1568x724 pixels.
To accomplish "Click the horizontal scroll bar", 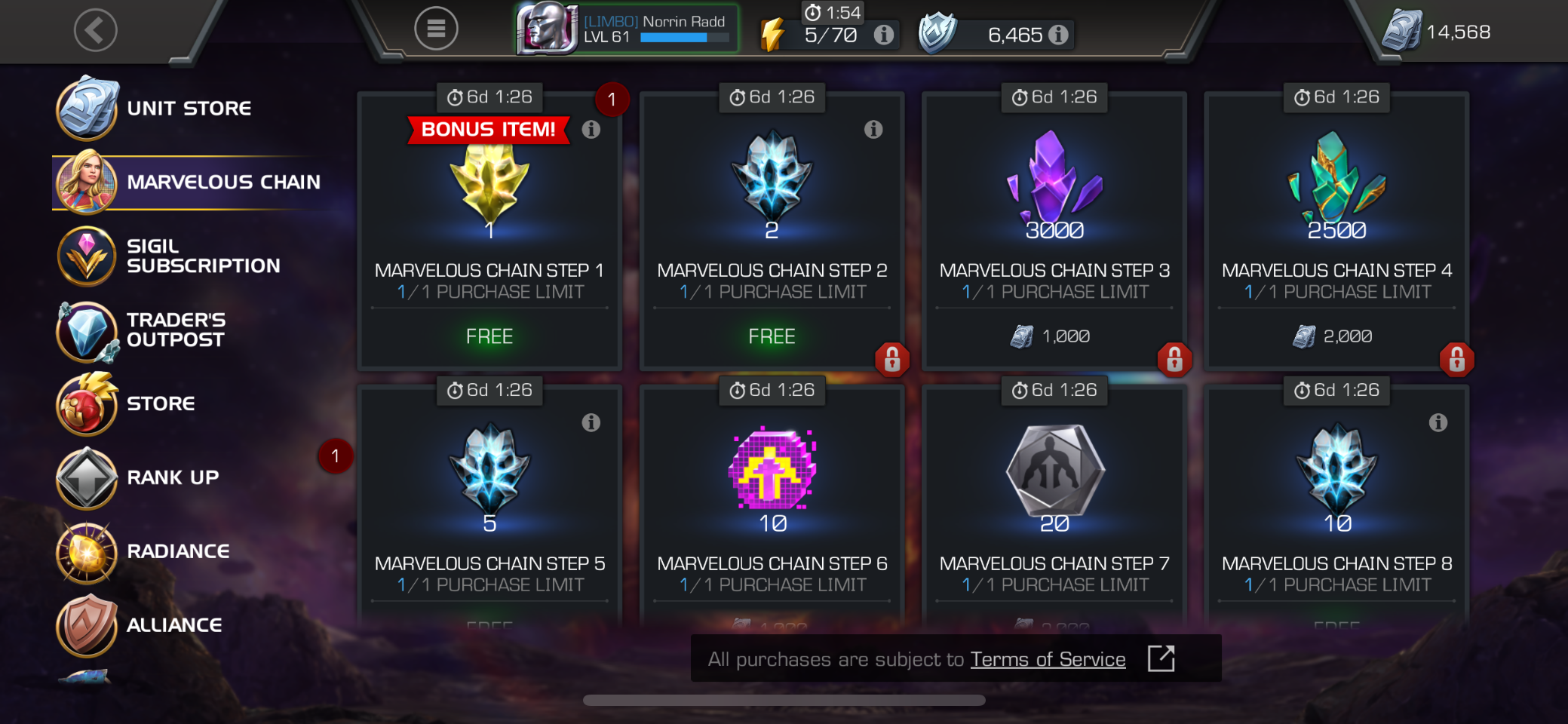I will coord(784,701).
